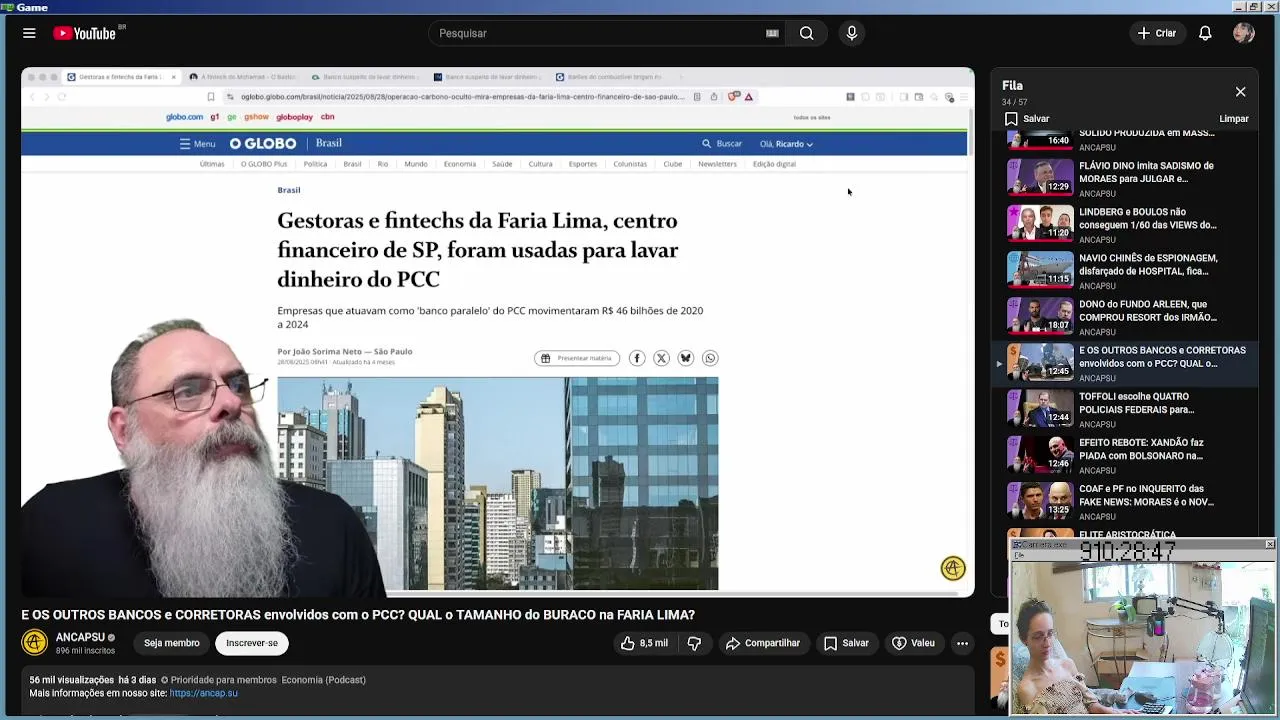Select Esportes in O GLOBO nav
This screenshot has height=720, width=1280.
point(582,164)
